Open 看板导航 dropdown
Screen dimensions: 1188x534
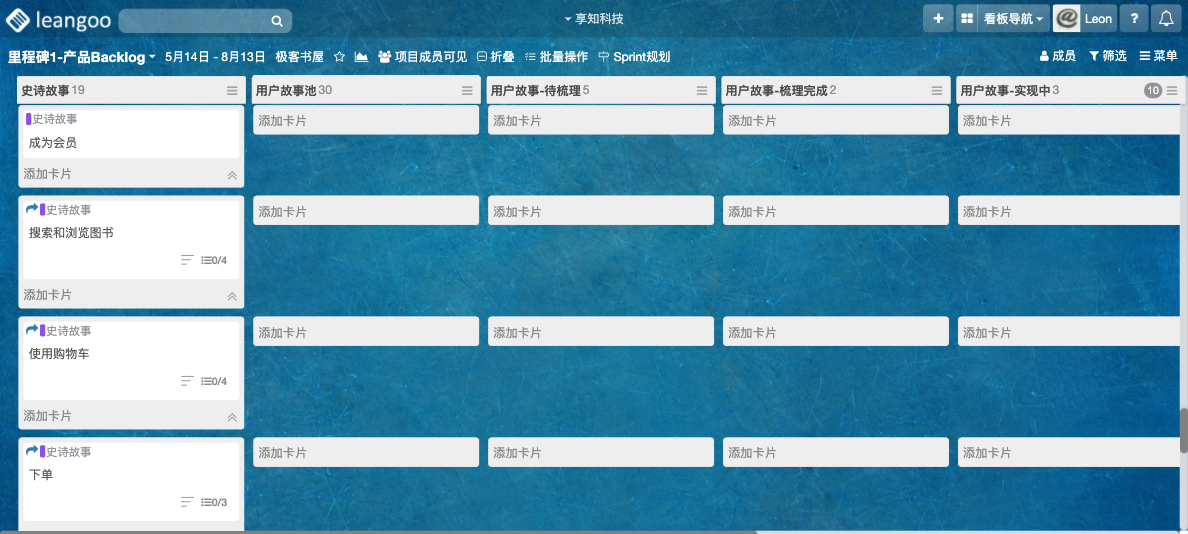(x=1003, y=19)
